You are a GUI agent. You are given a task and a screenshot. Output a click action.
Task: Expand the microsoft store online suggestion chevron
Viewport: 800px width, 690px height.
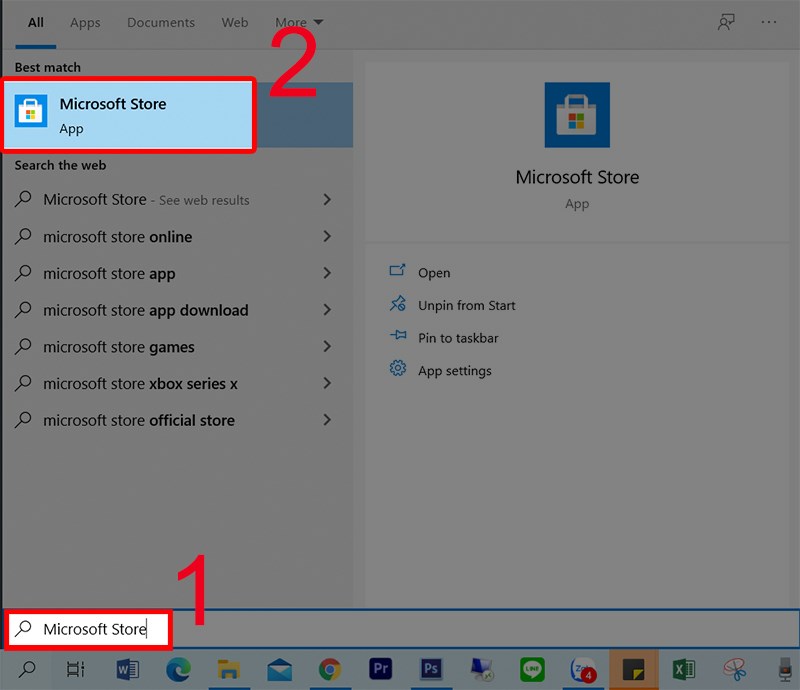pyautogui.click(x=327, y=237)
